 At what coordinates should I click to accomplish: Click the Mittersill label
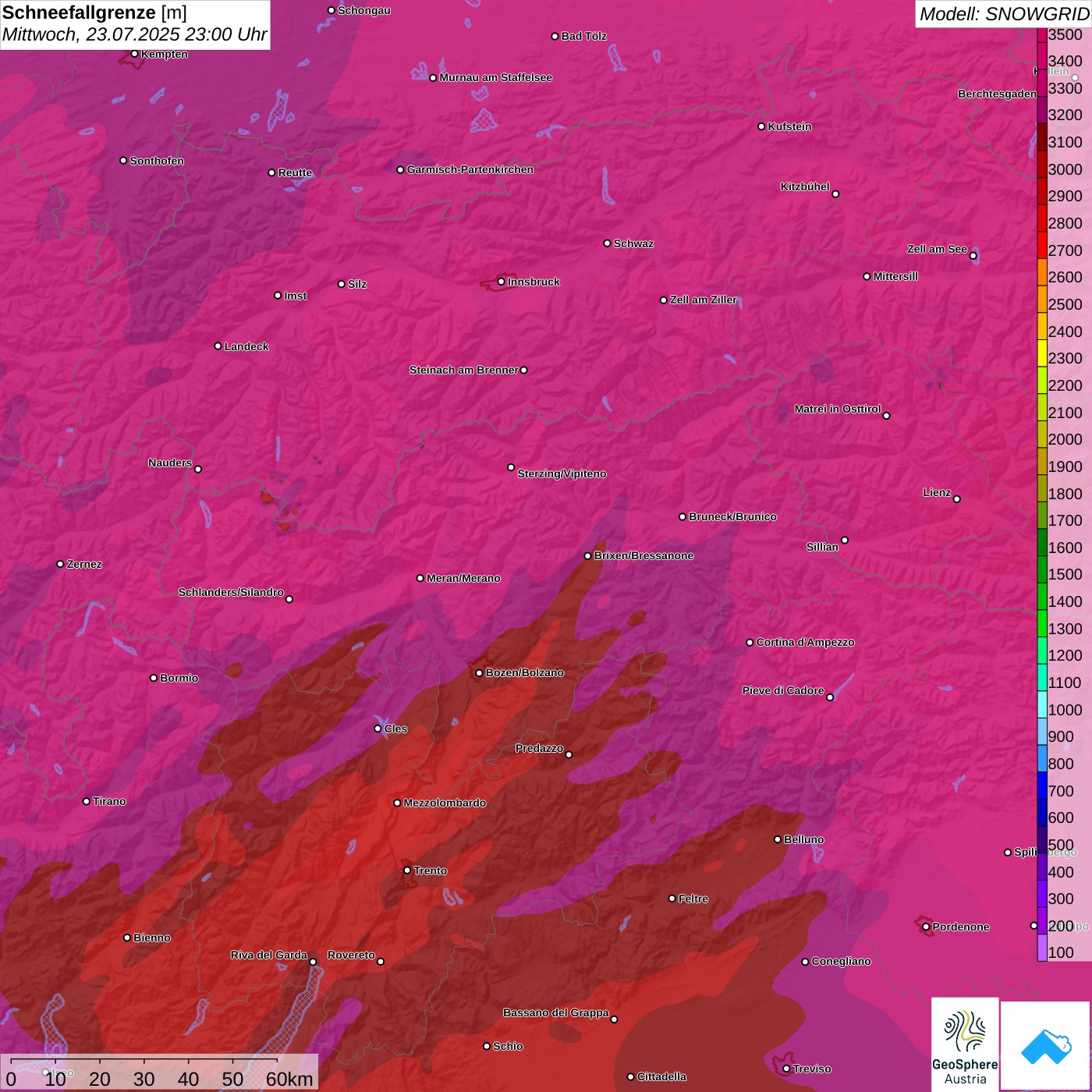click(x=895, y=276)
